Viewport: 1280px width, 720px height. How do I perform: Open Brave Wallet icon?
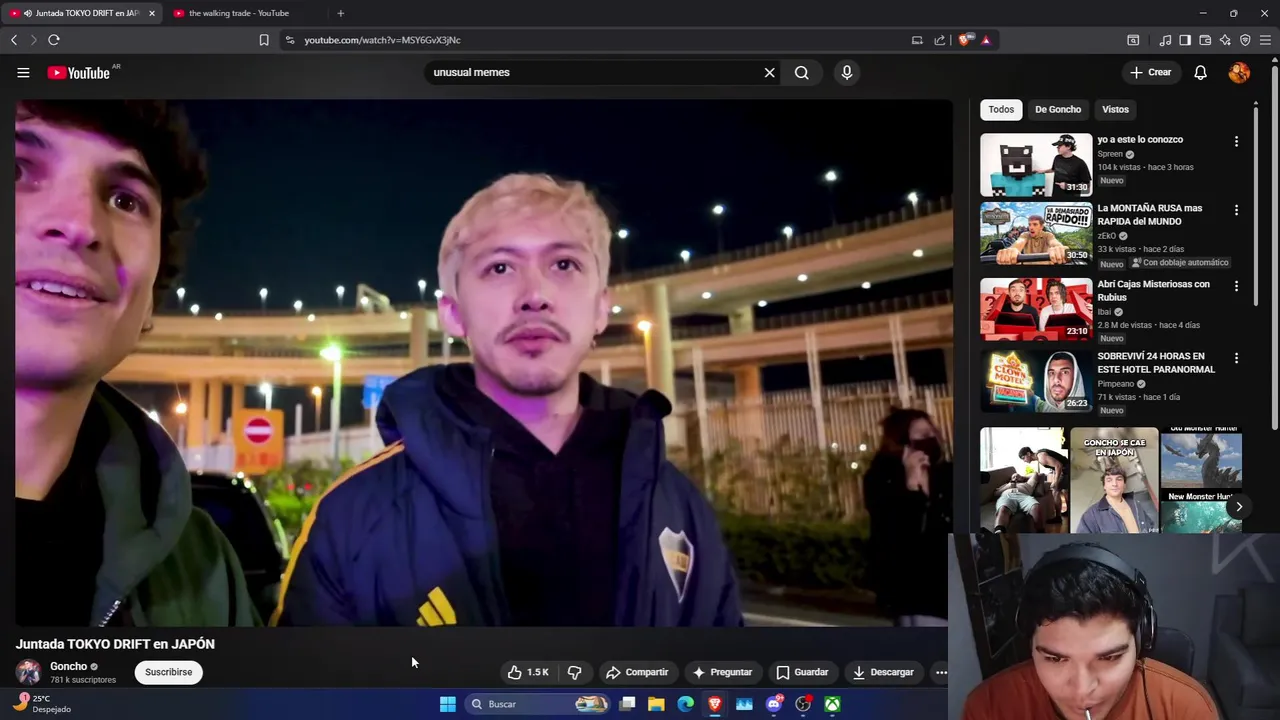1205,40
